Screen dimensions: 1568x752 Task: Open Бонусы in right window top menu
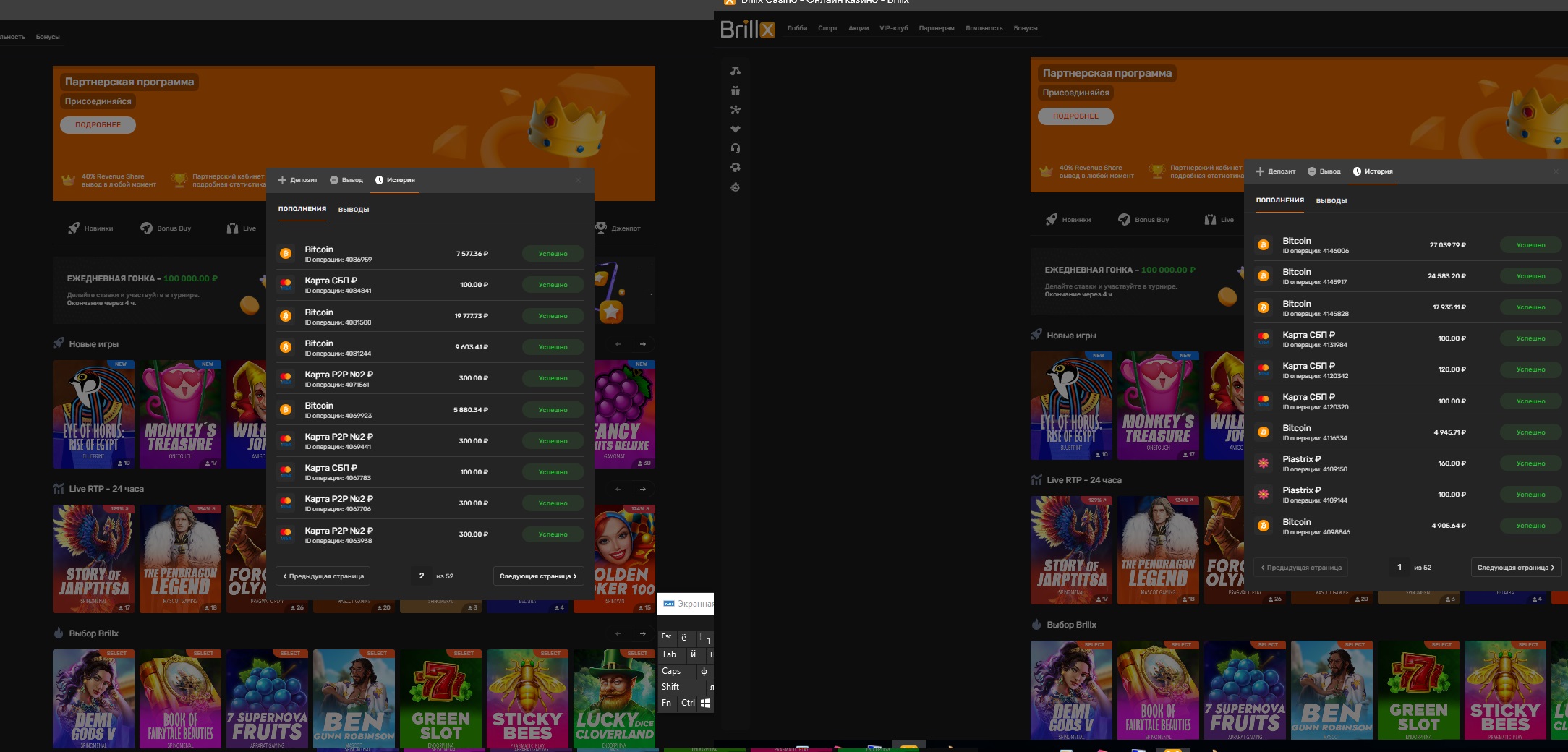pos(1026,28)
